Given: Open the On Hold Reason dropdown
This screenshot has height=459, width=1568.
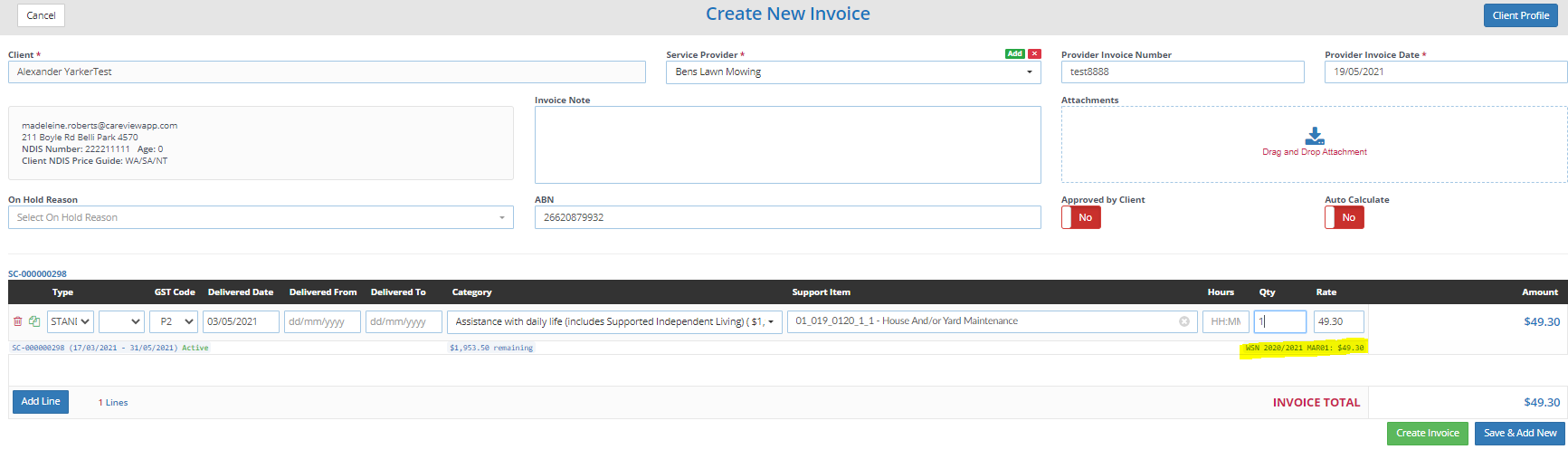Looking at the screenshot, I should coord(261,217).
